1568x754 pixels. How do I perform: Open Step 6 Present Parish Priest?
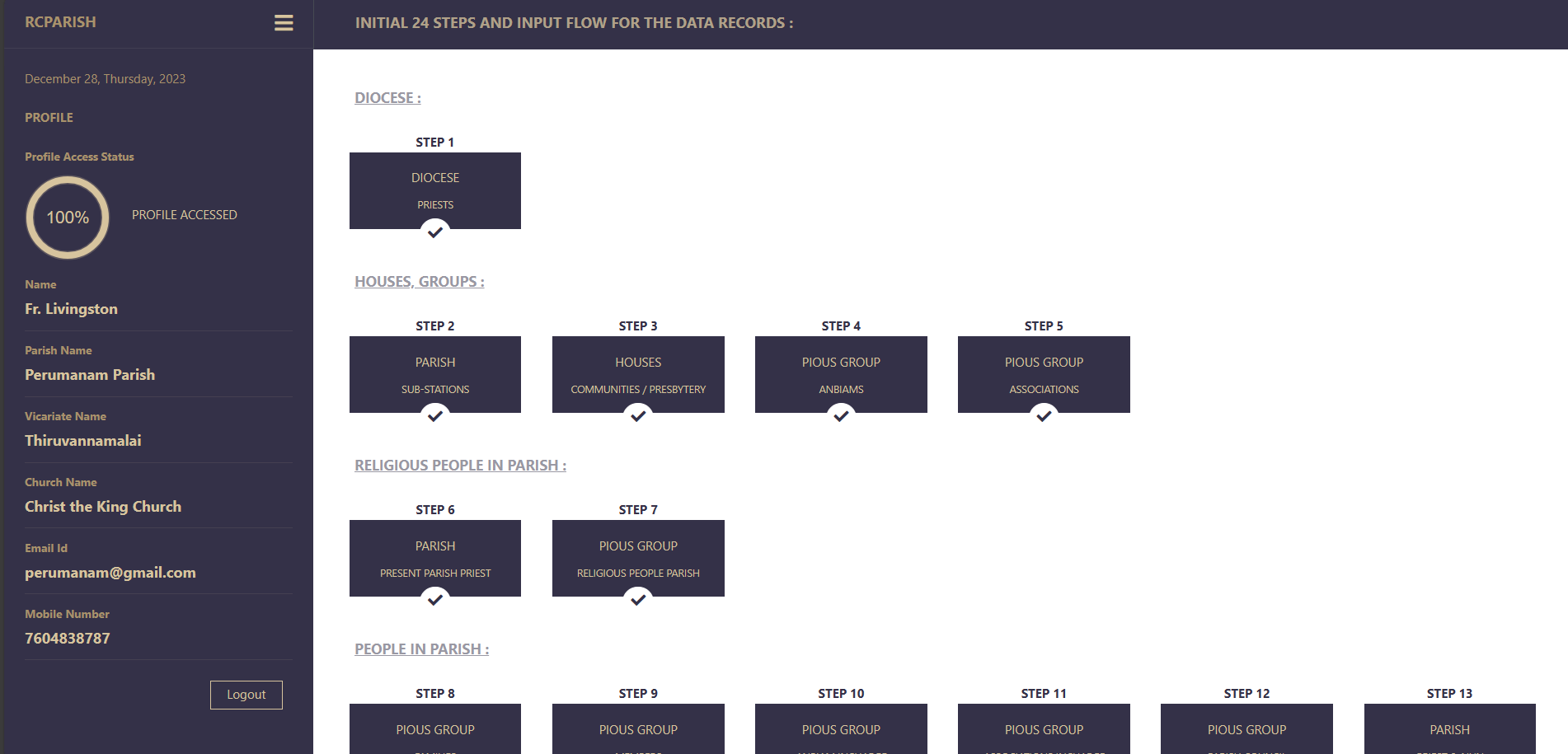435,557
